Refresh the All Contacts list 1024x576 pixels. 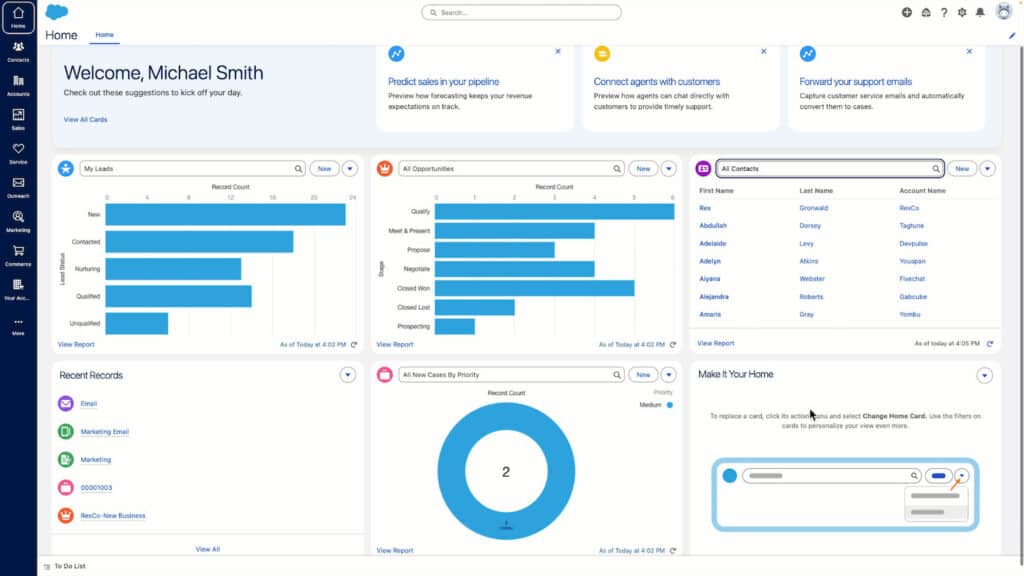(990, 343)
